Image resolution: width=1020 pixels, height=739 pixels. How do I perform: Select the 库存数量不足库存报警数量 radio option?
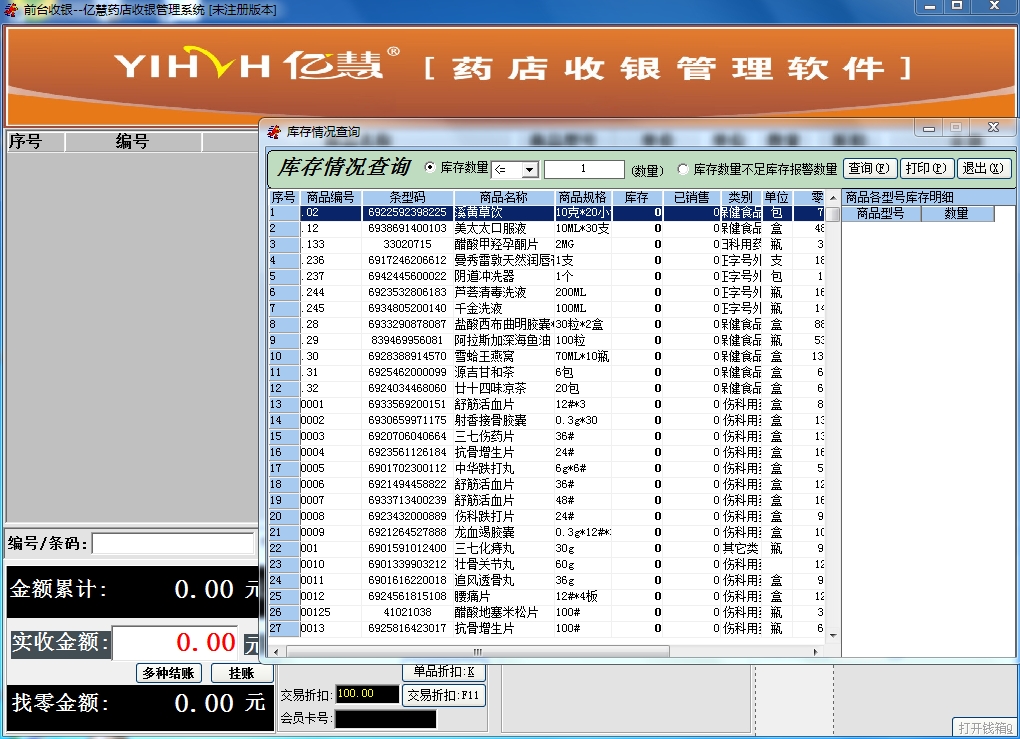[x=684, y=169]
